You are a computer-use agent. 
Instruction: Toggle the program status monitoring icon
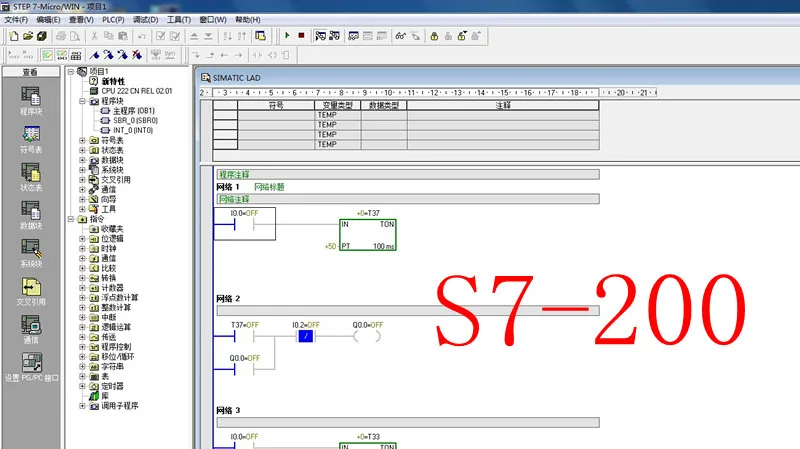click(320, 36)
